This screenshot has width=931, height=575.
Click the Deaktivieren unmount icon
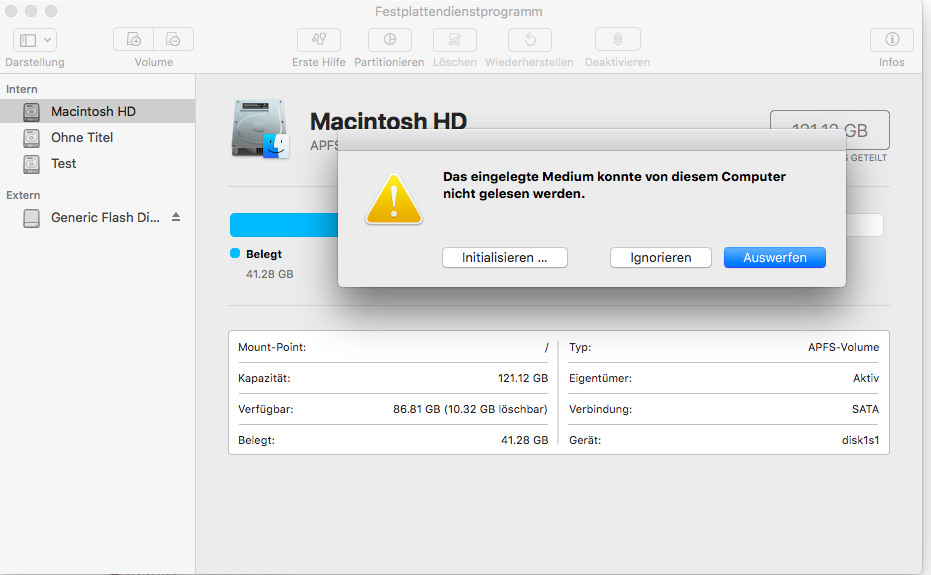618,39
